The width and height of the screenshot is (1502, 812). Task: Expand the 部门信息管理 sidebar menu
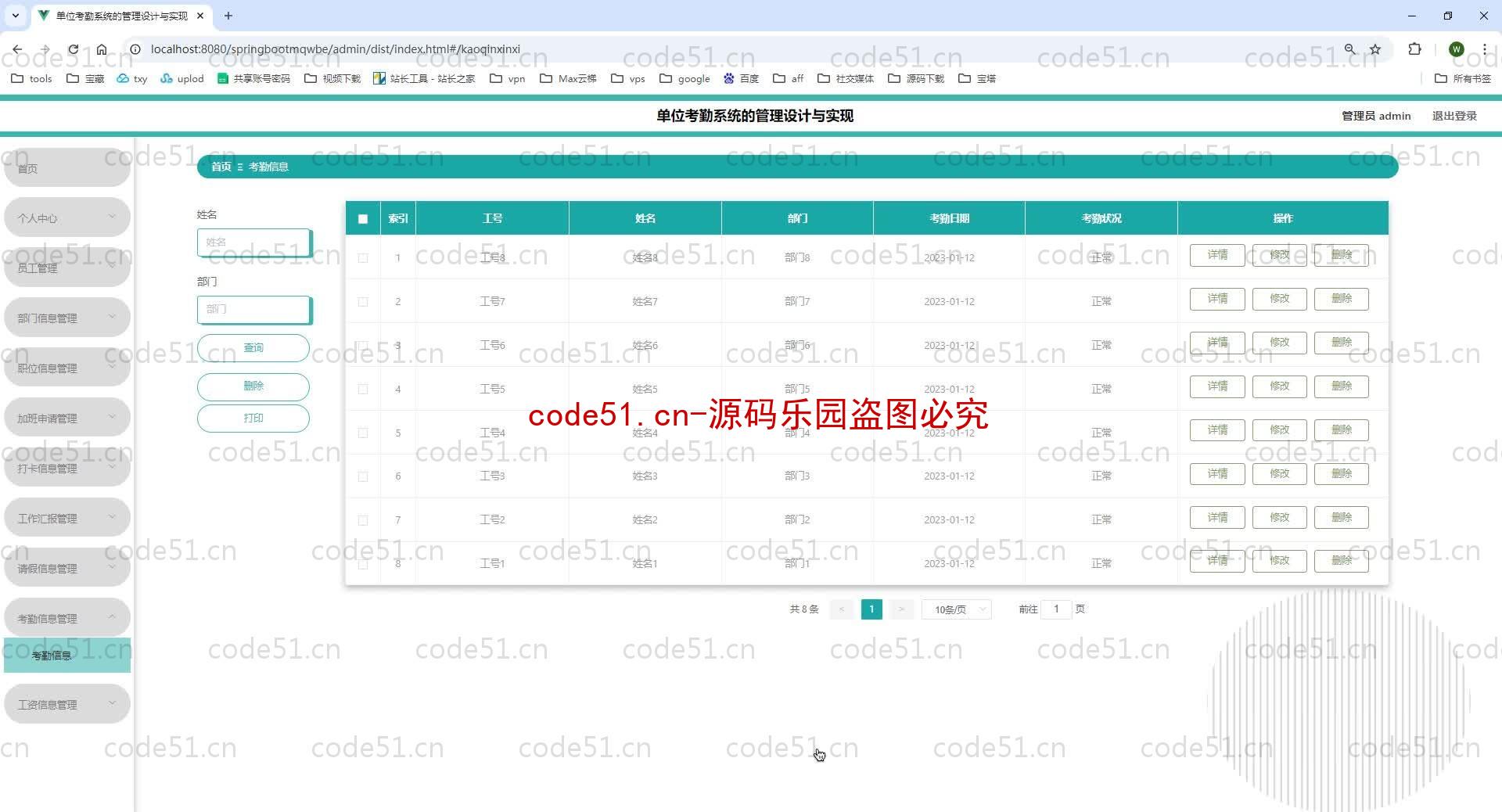(67, 318)
